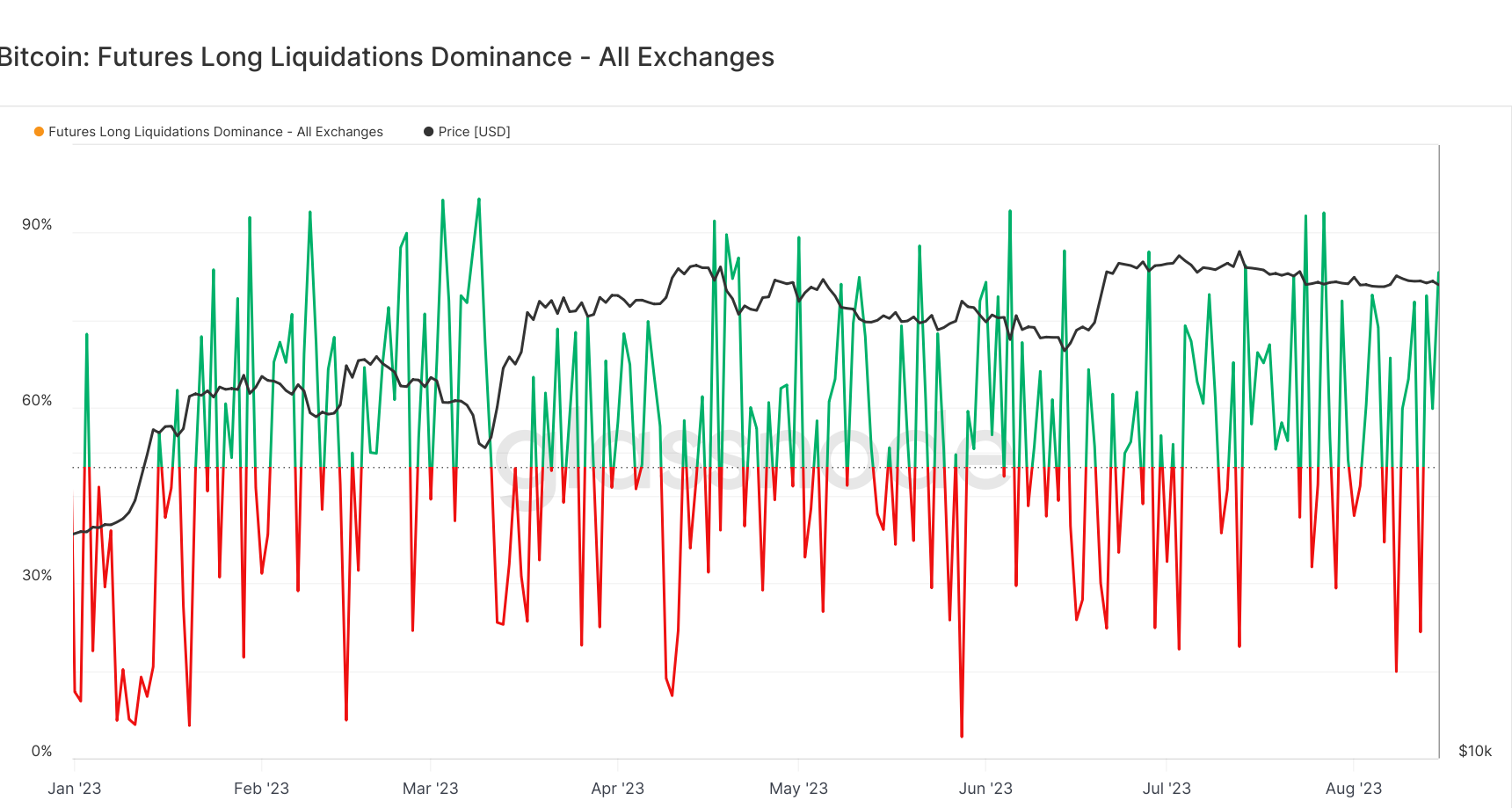This screenshot has height=808, width=1512.
Task: Click the Jun '23 axis tick label
Action: tap(985, 789)
